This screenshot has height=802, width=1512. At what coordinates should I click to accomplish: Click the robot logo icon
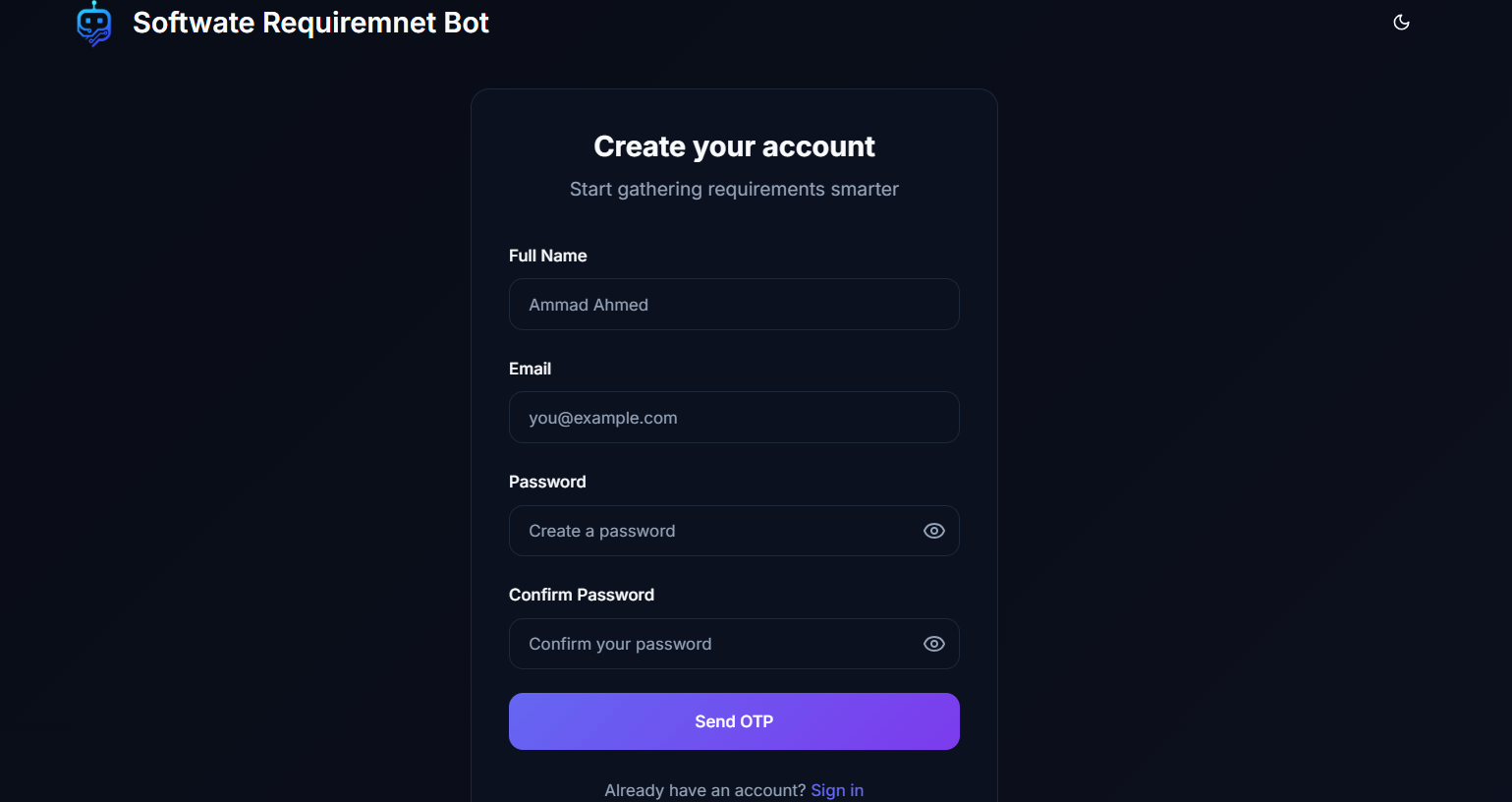(x=94, y=23)
